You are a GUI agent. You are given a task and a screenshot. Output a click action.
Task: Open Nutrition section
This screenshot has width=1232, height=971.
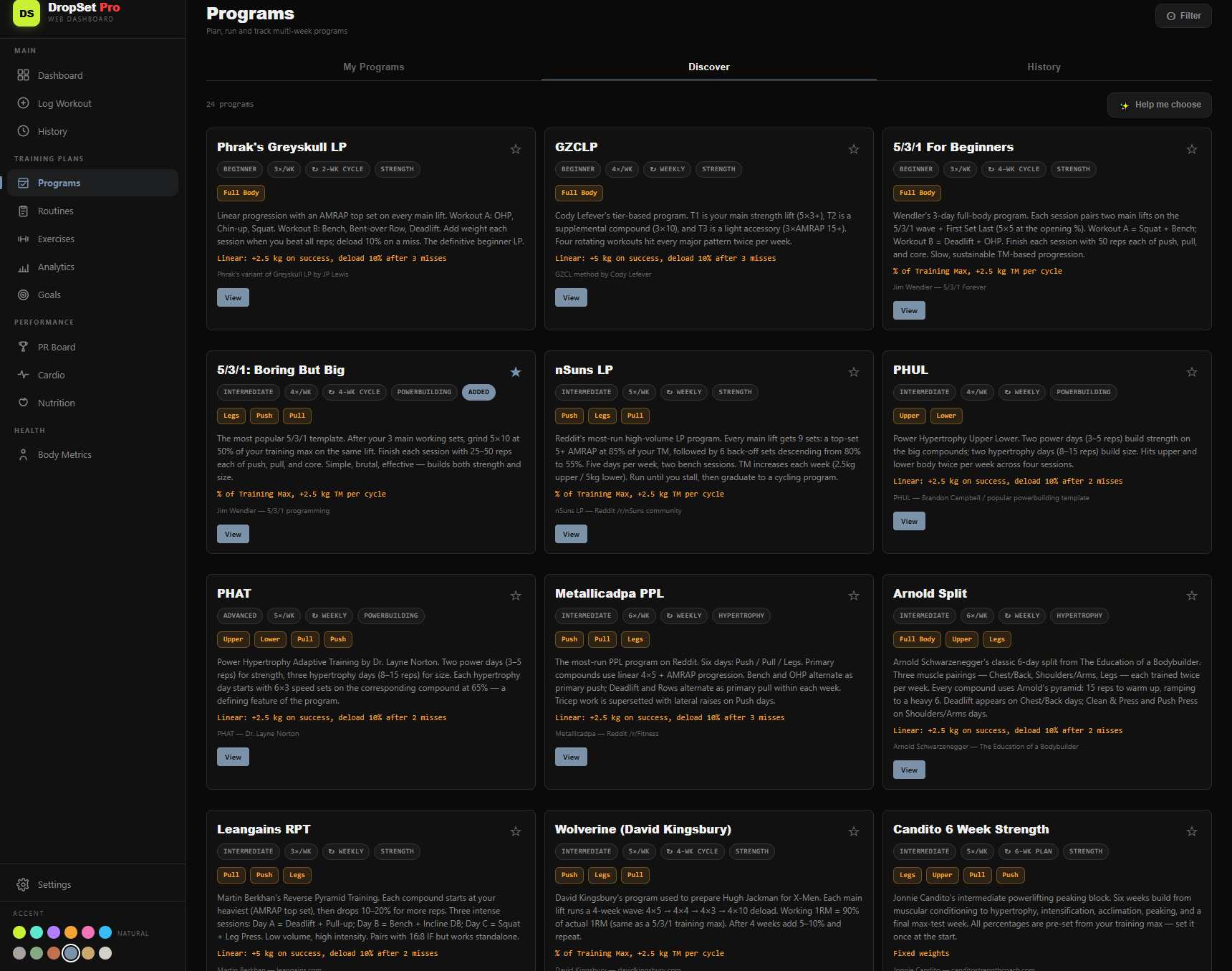pyautogui.click(x=92, y=403)
